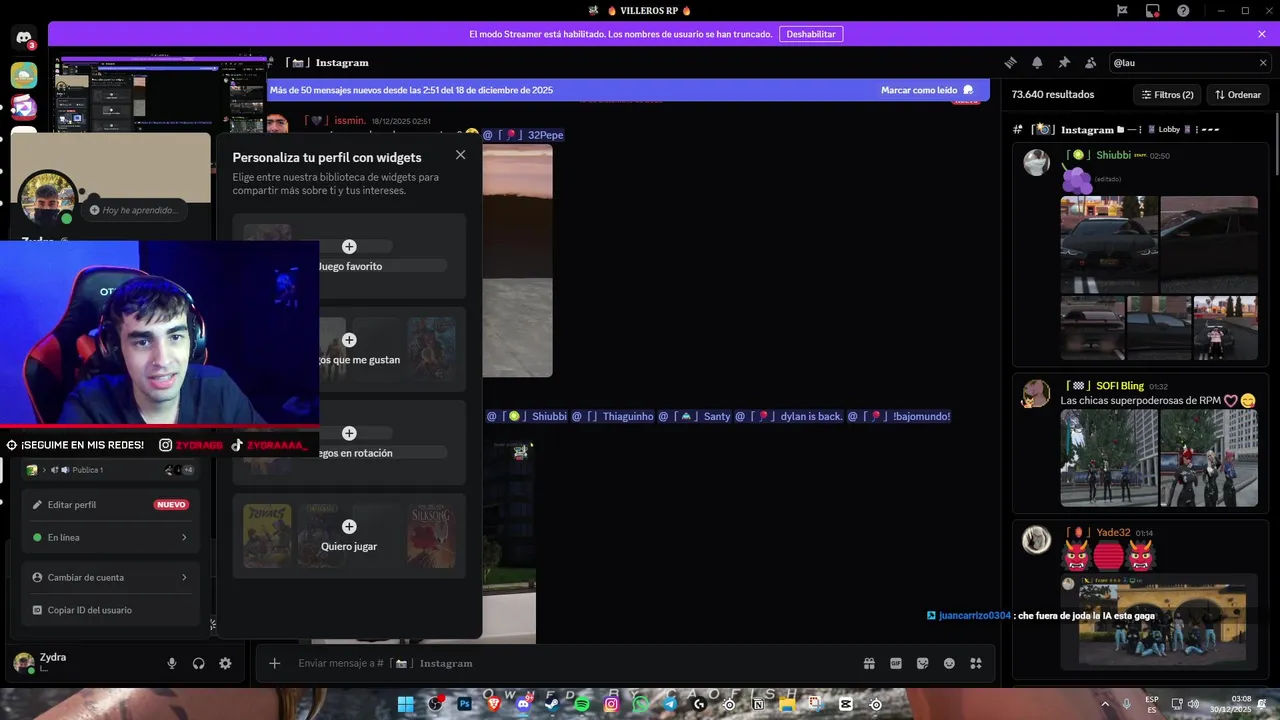This screenshot has width=1280, height=720.
Task: Open sticker picker icon
Action: tap(923, 663)
